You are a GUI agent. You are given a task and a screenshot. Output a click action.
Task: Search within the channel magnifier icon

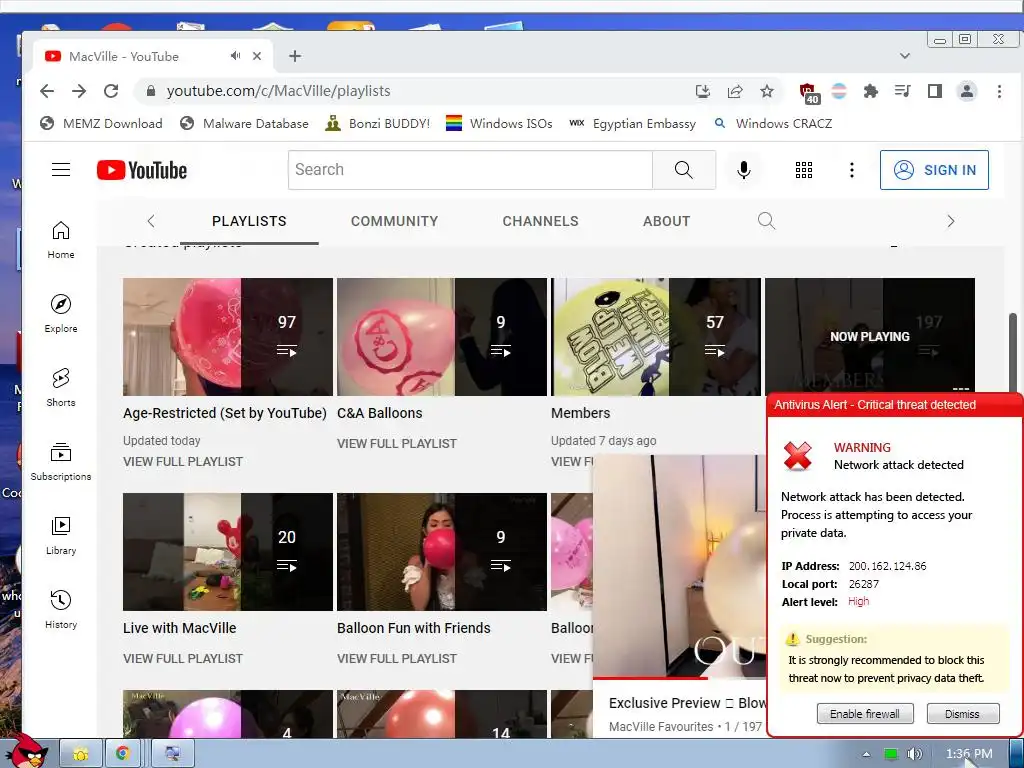[x=766, y=221]
